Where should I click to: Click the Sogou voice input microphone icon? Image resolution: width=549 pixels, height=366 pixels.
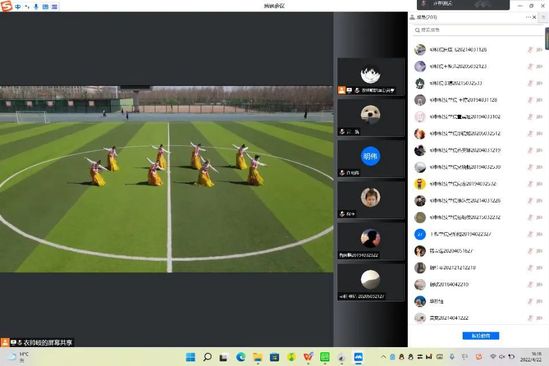pyautogui.click(x=36, y=7)
